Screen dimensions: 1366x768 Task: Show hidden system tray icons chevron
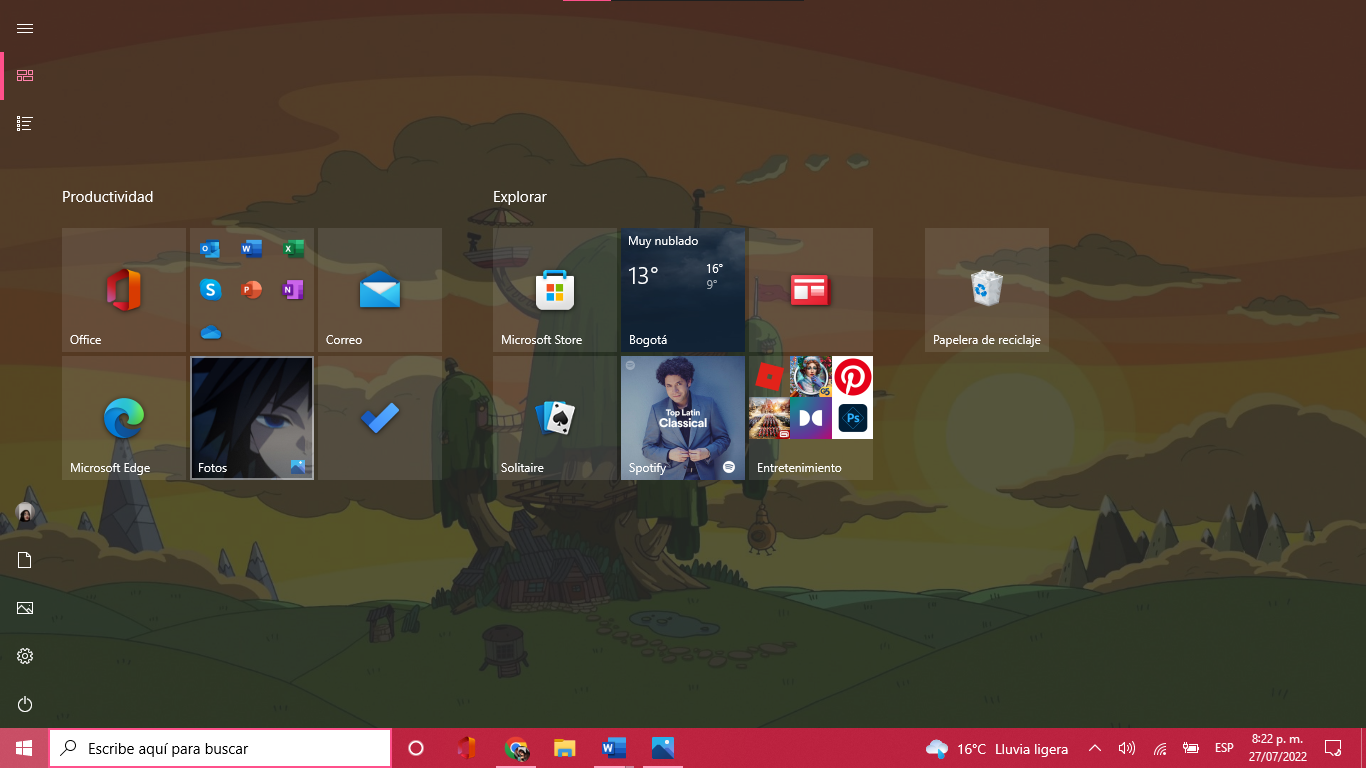tap(1095, 748)
